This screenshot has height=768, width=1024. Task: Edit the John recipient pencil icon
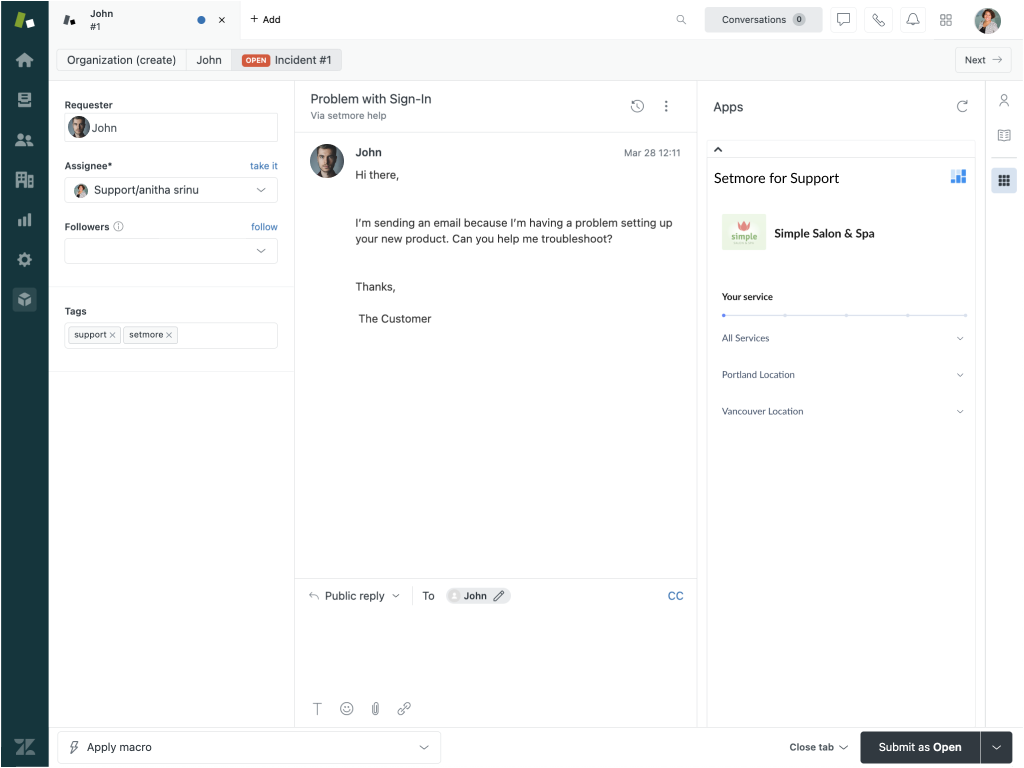point(499,596)
